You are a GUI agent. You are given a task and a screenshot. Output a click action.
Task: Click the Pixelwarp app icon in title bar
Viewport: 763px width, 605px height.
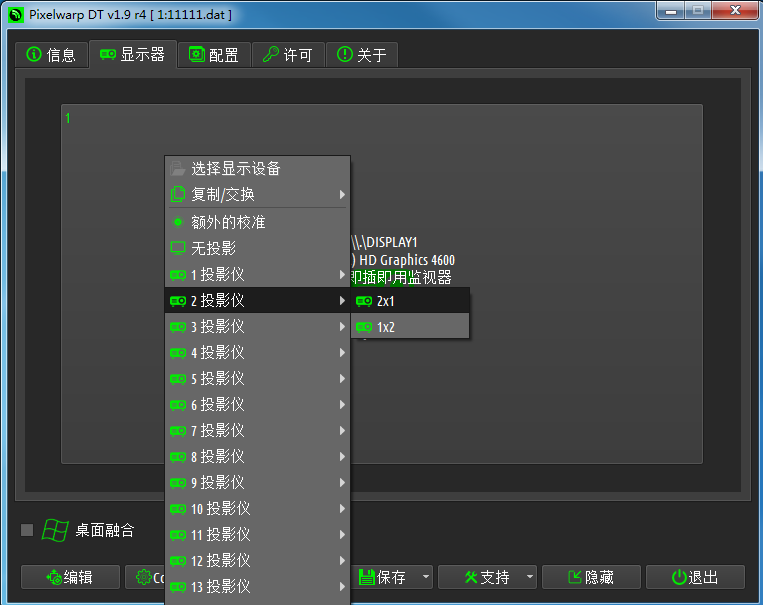coord(14,15)
